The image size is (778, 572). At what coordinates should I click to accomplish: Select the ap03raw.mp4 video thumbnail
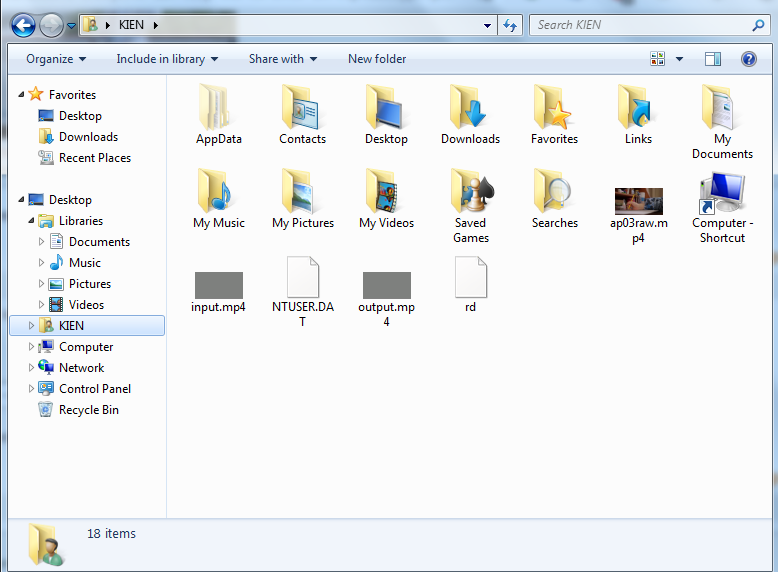[639, 201]
